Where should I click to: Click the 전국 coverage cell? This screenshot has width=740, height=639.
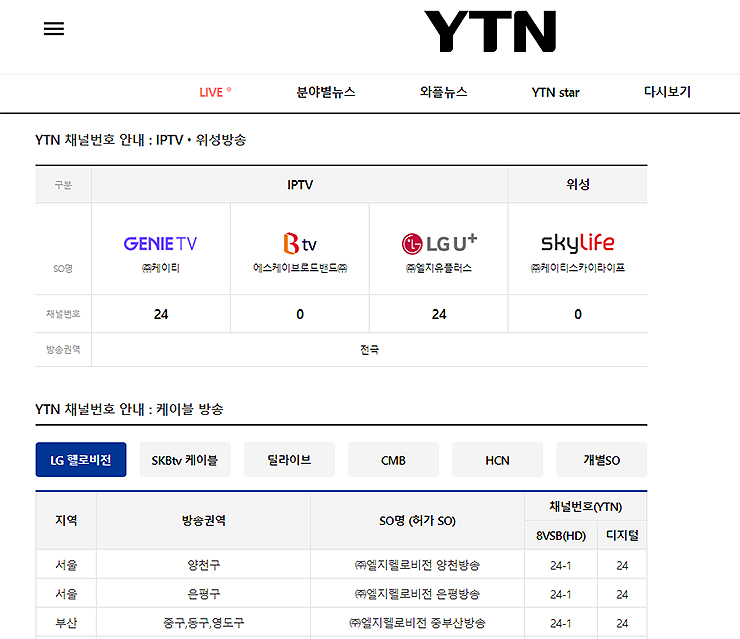pos(369,350)
